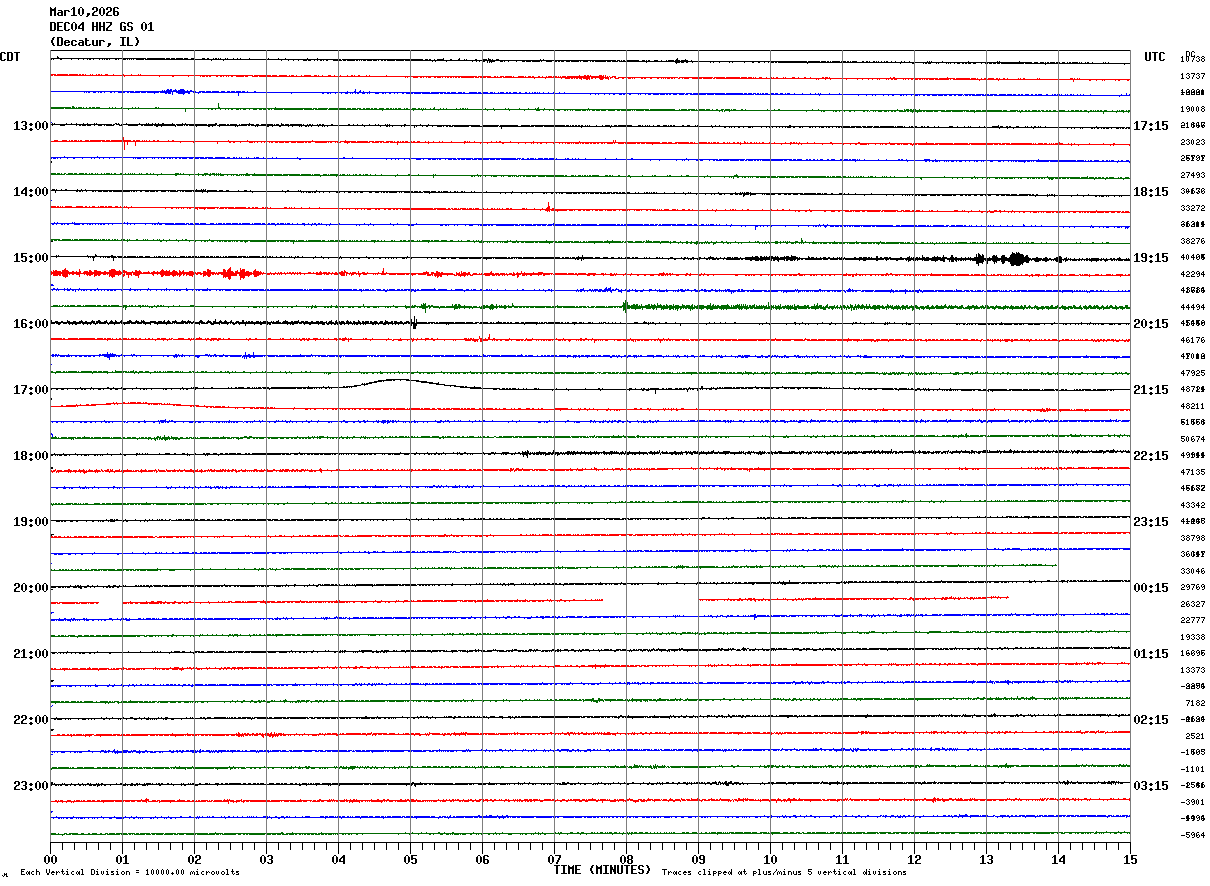The image size is (1210, 886).
Task: Click the 01:15 UTC time label
Action: [x=1151, y=654]
